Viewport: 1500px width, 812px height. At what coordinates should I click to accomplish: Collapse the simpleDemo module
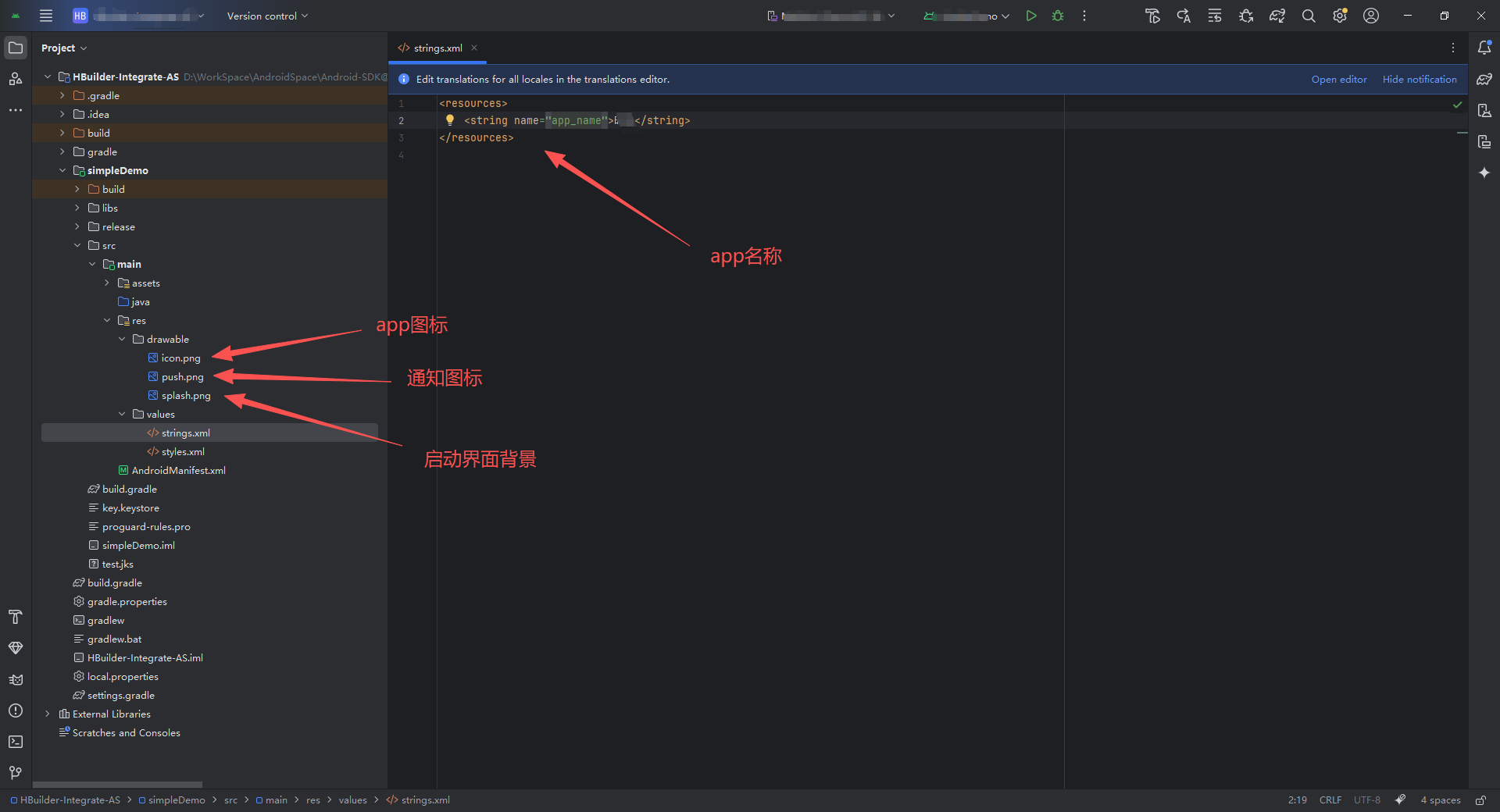[62, 170]
